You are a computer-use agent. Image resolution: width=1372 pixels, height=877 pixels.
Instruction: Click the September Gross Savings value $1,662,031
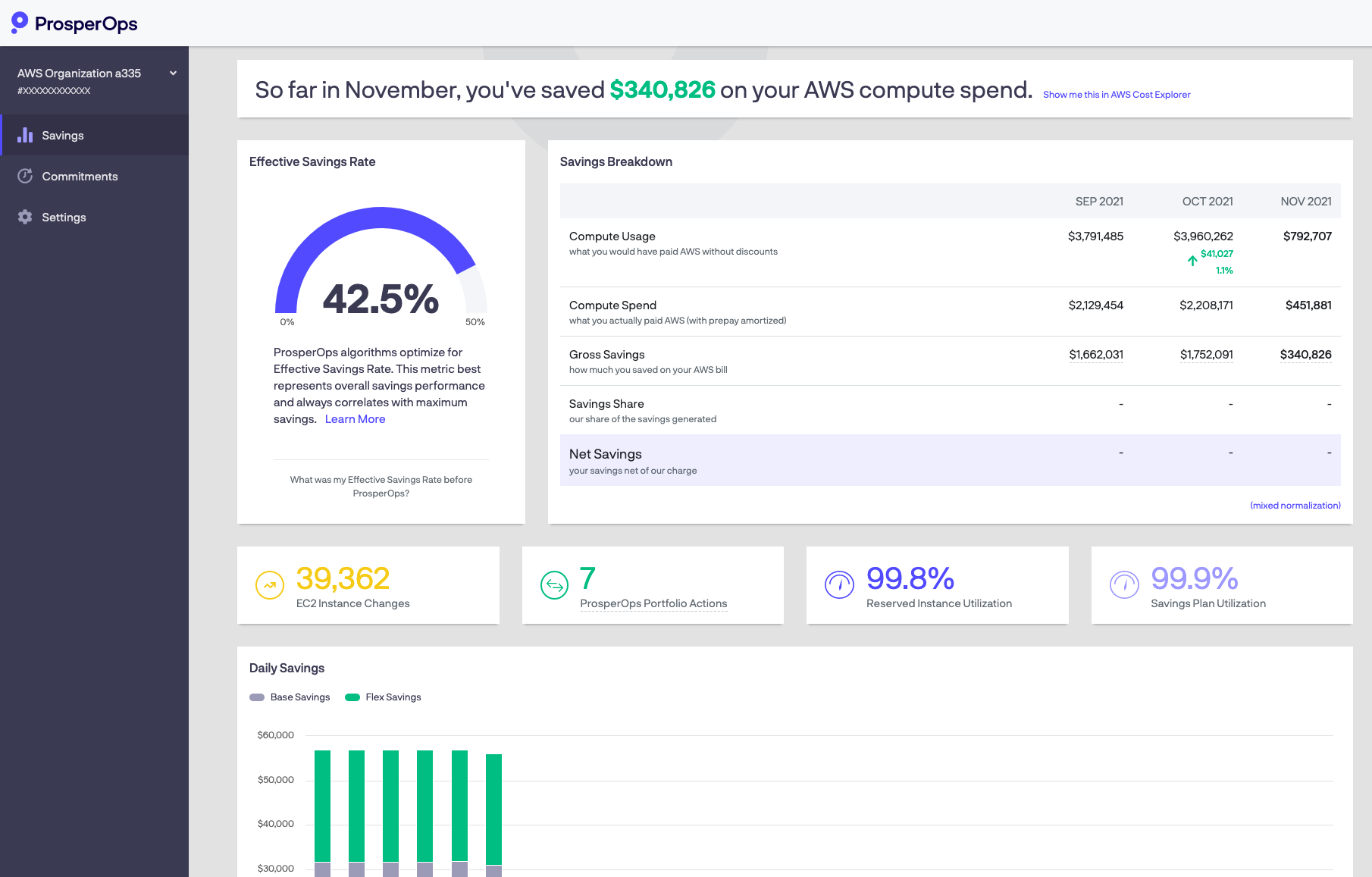point(1096,354)
